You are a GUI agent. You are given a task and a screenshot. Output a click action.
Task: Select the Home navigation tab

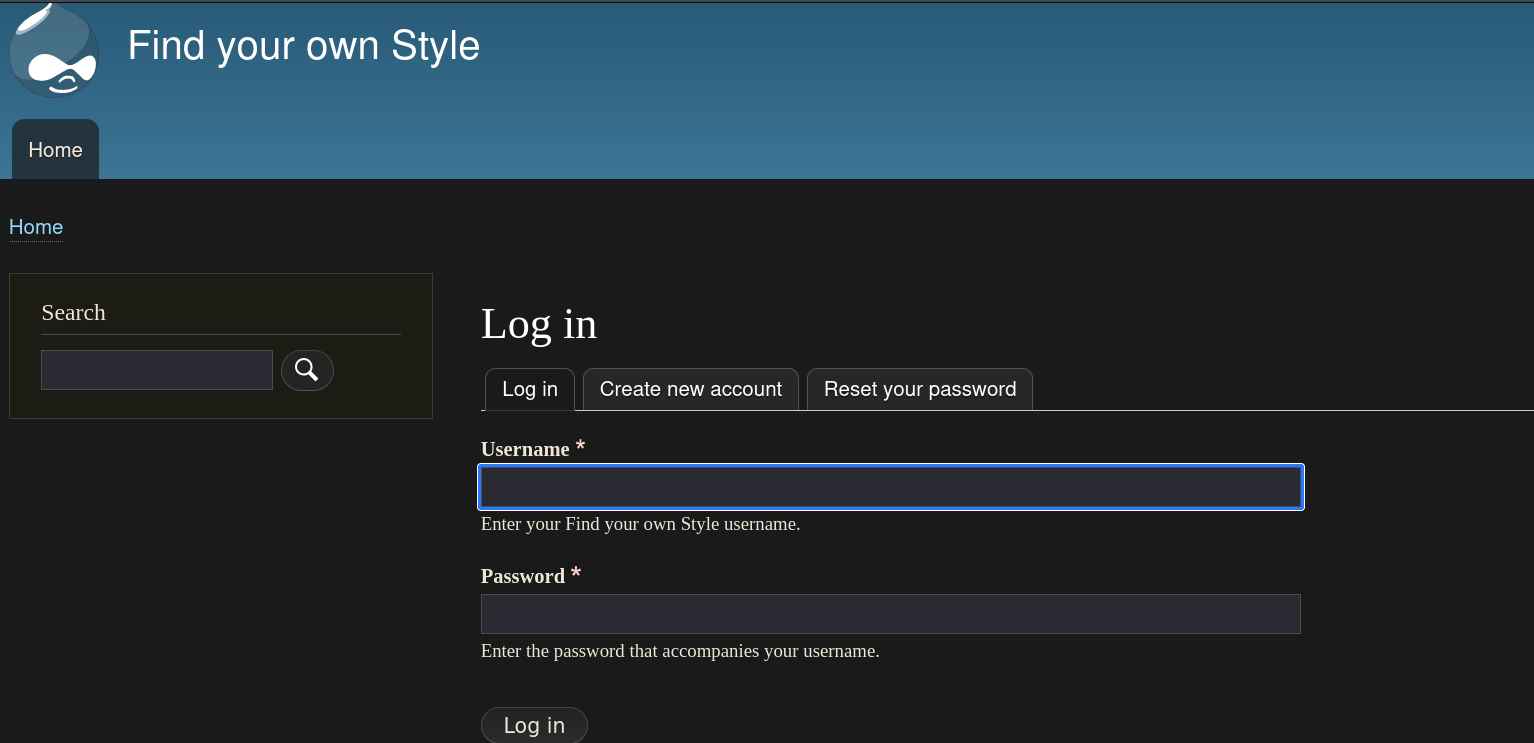point(55,149)
